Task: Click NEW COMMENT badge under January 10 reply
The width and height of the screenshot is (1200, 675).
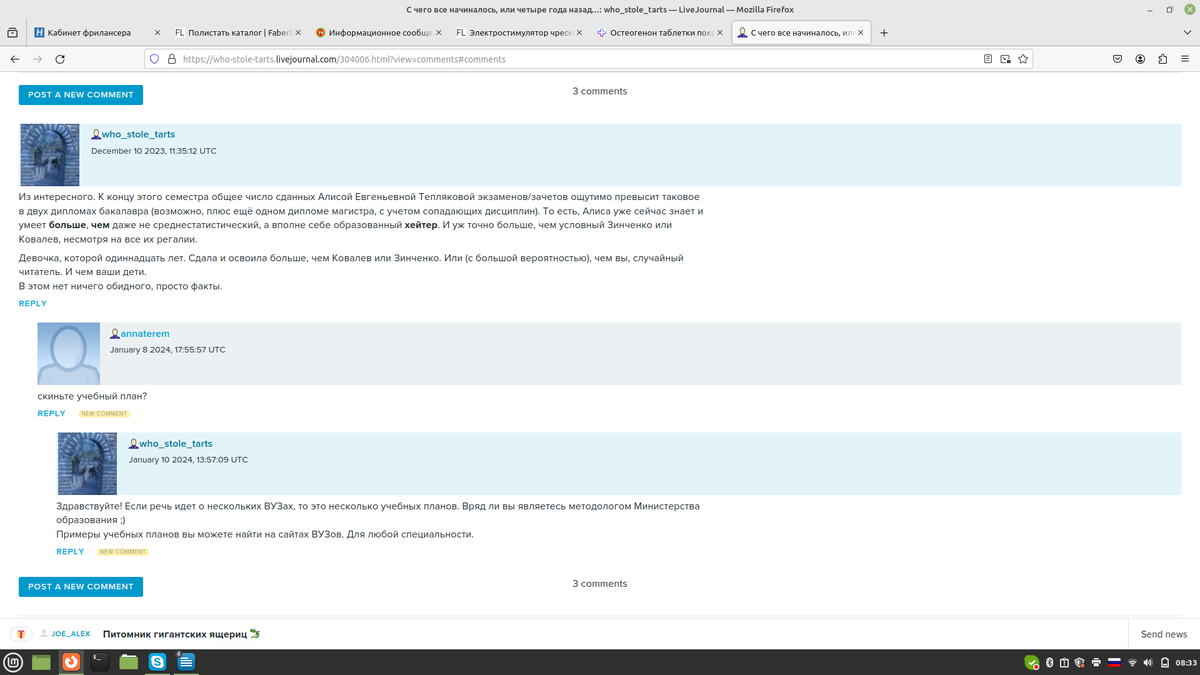Action: coord(123,552)
